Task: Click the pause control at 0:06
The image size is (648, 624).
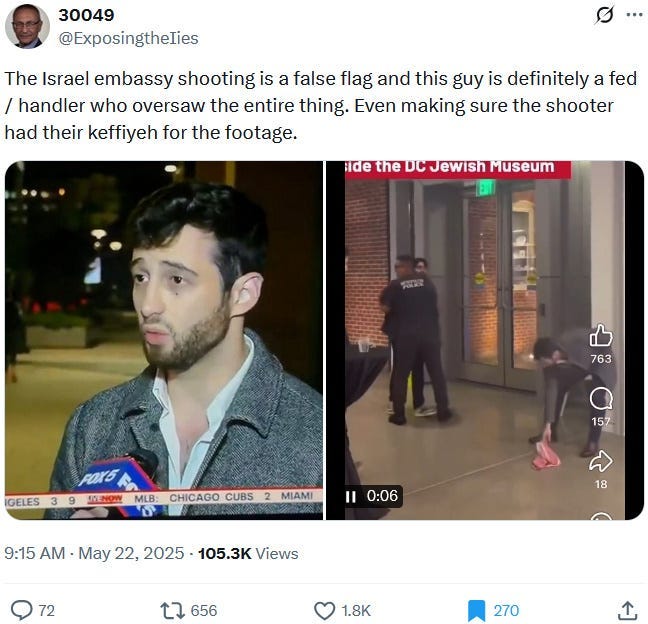Action: click(351, 496)
